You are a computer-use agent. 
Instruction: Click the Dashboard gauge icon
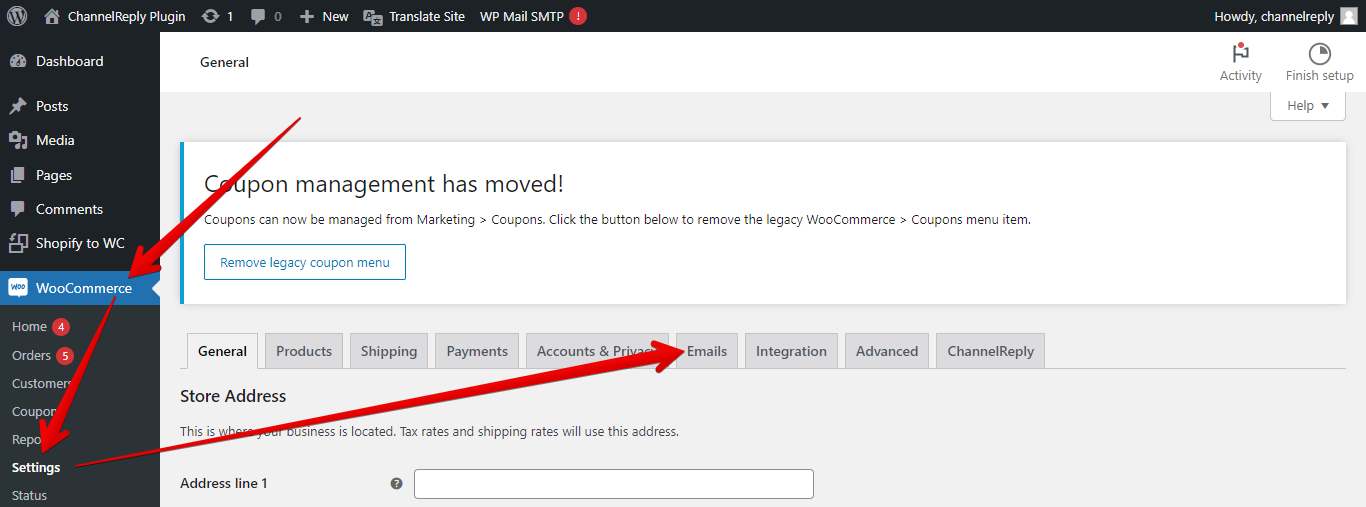(18, 61)
